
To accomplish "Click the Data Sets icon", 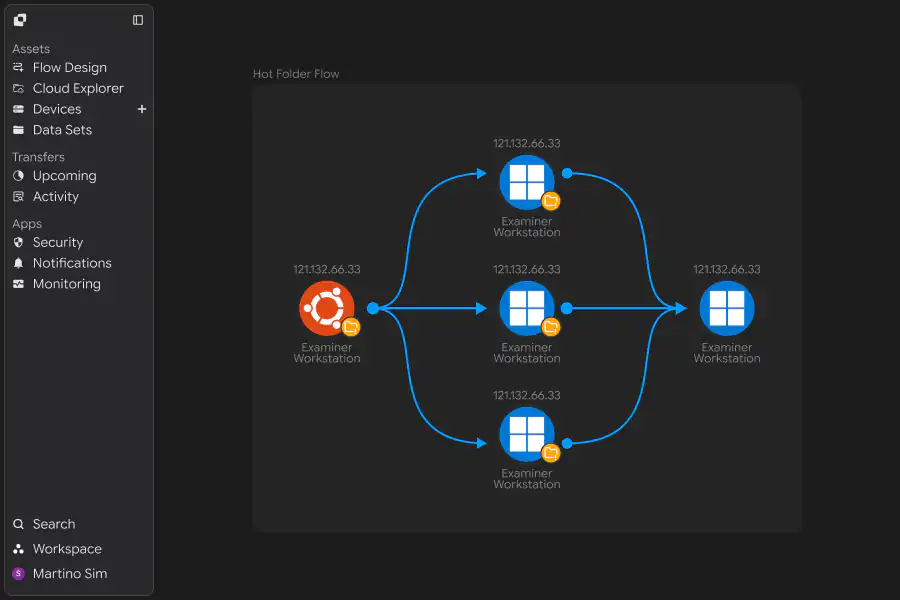I will 18,130.
